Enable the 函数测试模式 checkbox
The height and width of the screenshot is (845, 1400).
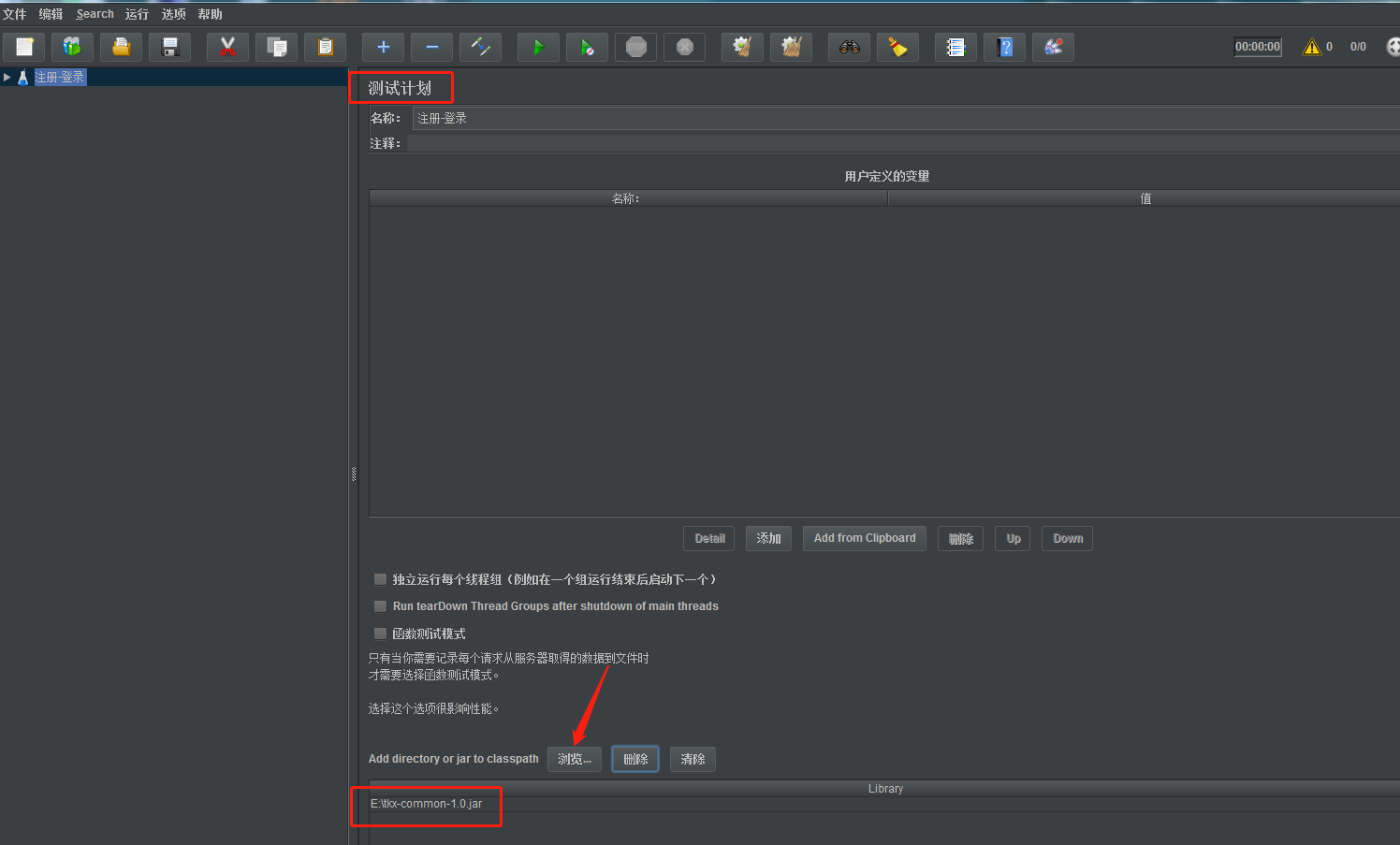pos(380,634)
